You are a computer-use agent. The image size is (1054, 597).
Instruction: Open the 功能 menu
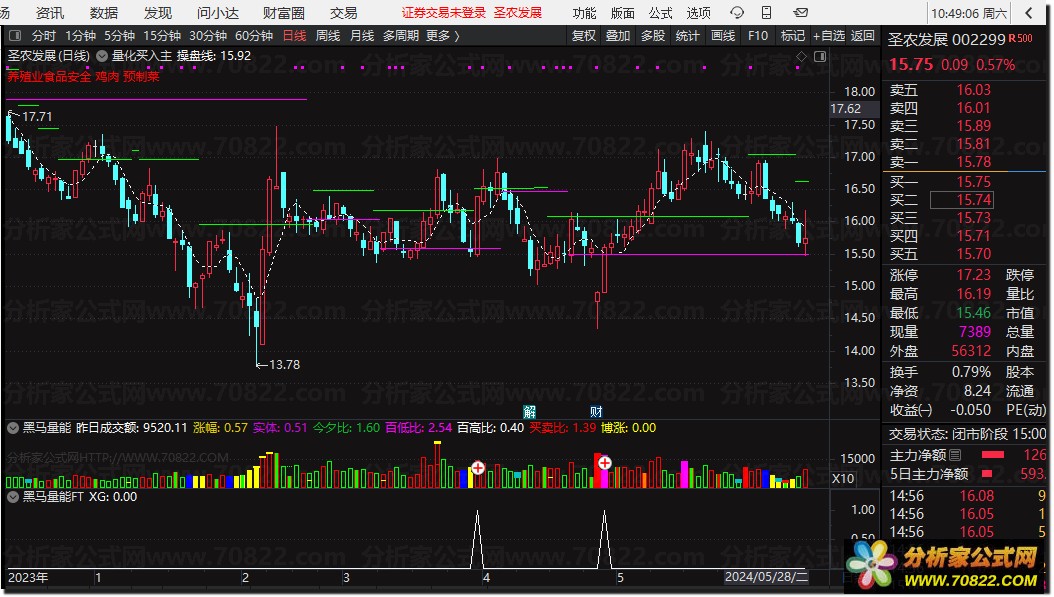584,13
